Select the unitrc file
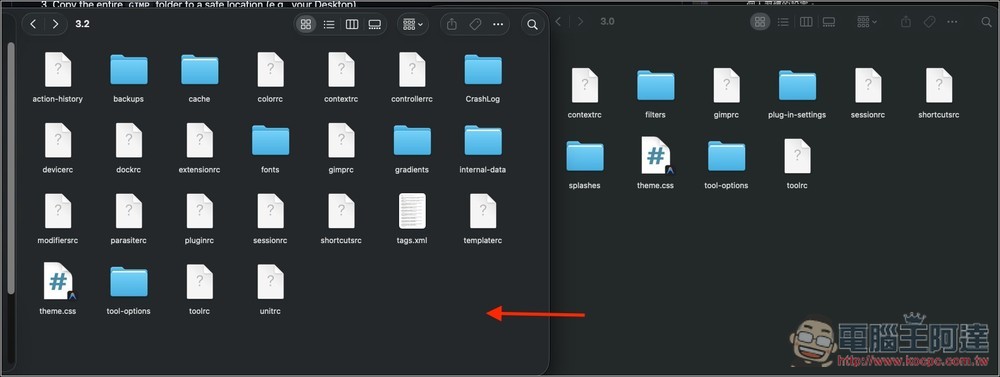This screenshot has width=1000, height=377. 270,289
